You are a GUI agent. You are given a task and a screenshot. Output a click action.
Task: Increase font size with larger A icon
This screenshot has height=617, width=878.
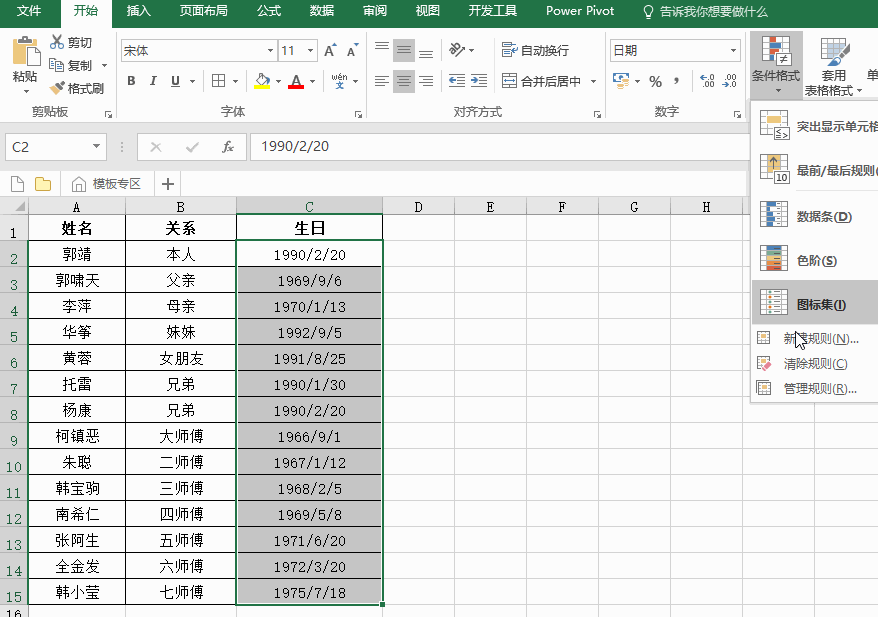pos(330,50)
